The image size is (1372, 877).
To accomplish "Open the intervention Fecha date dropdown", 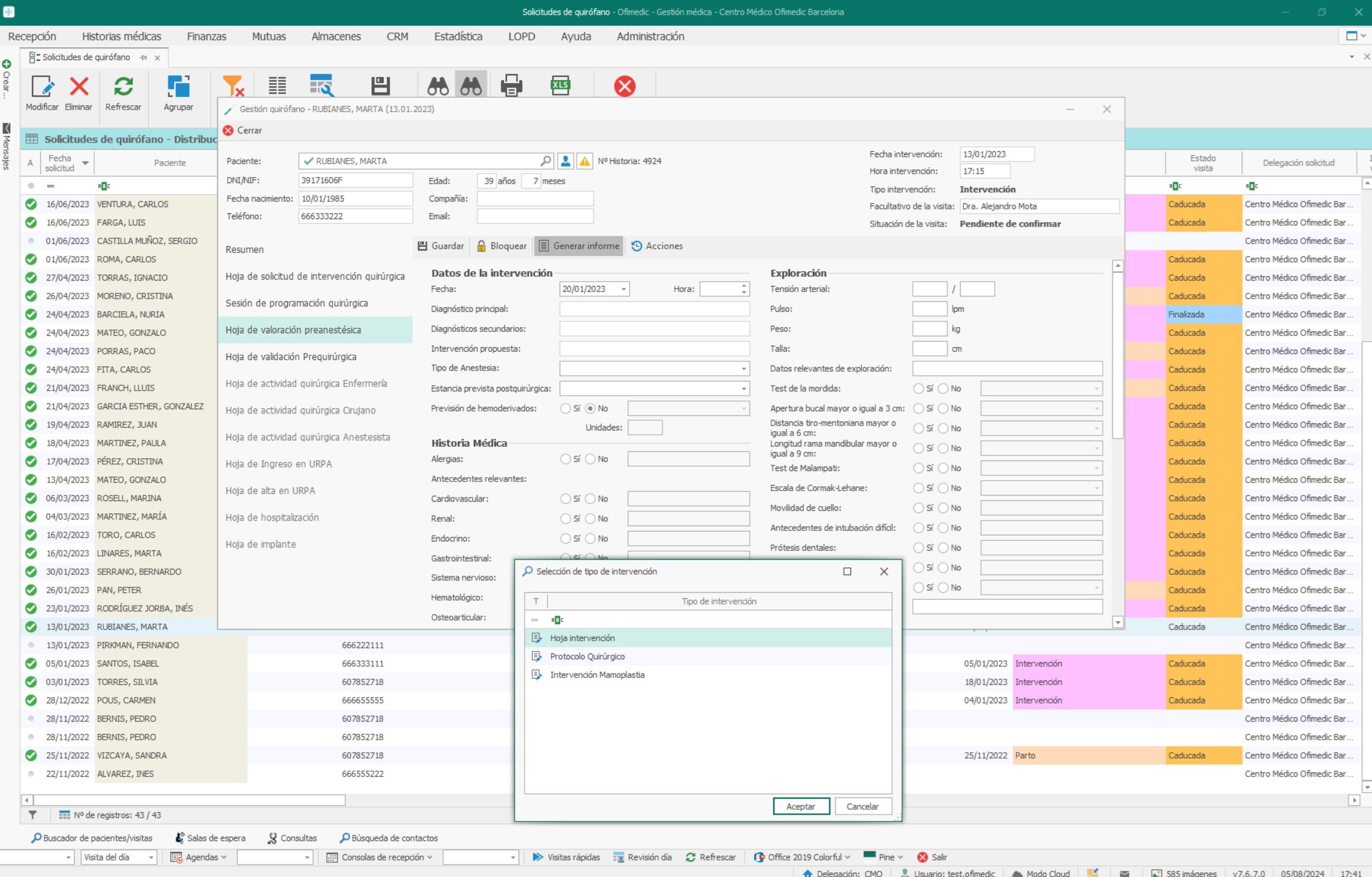I will (623, 289).
